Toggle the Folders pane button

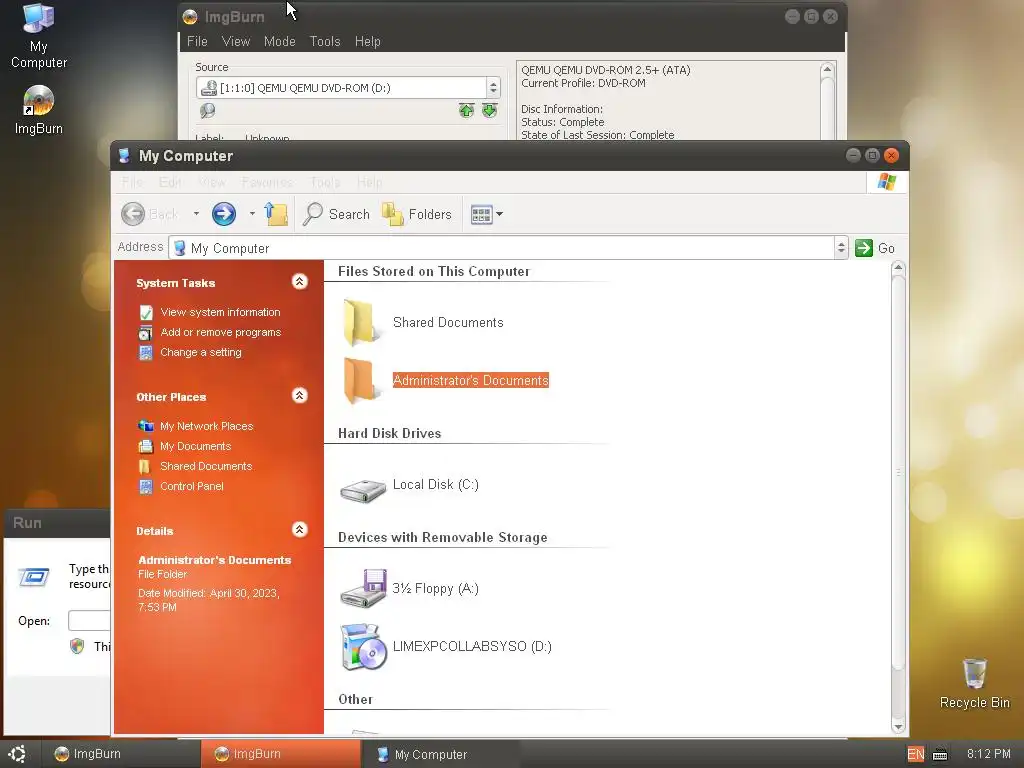click(x=417, y=214)
